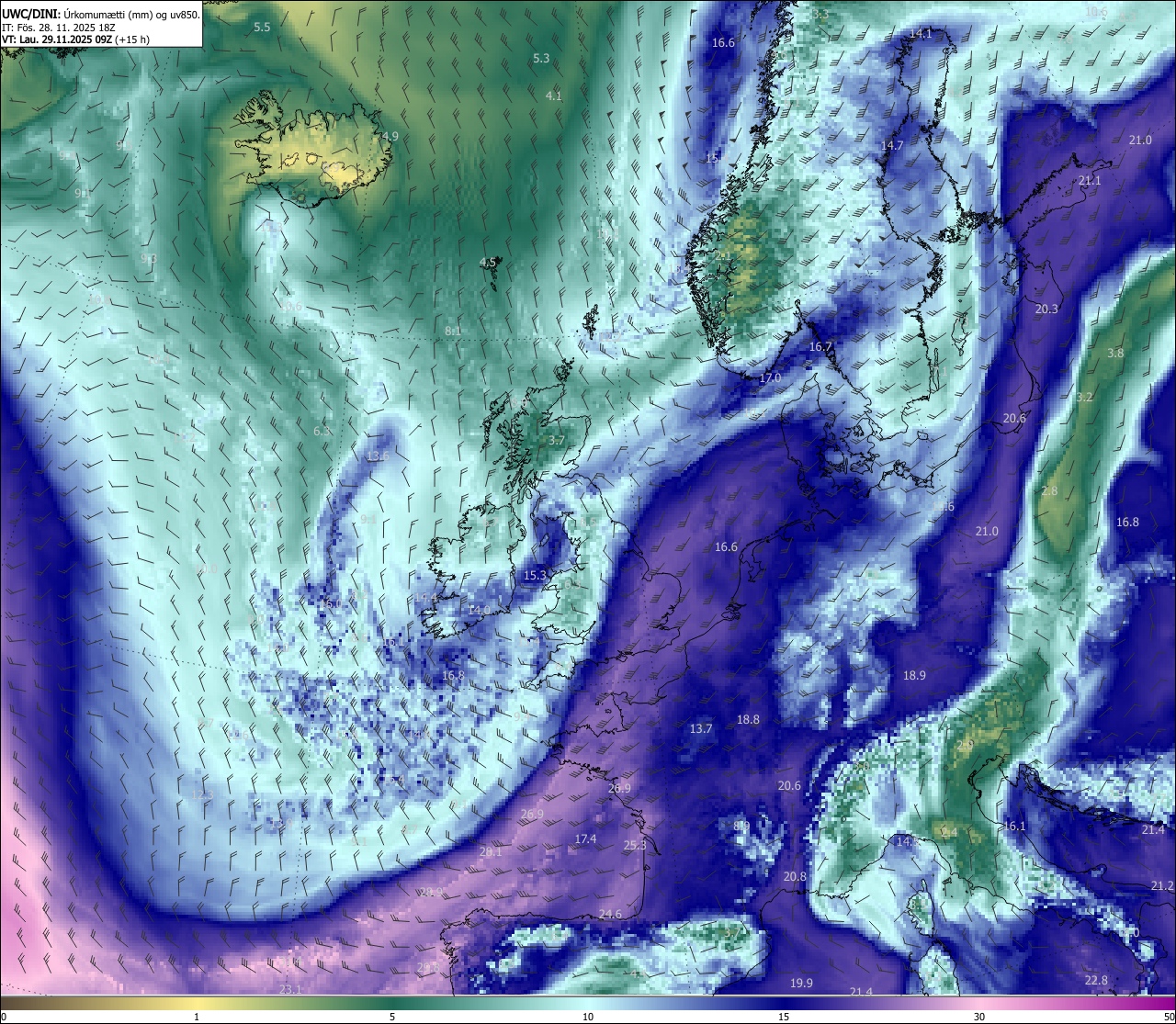
Task: Select the 14.1 value label
Action: click(921, 33)
